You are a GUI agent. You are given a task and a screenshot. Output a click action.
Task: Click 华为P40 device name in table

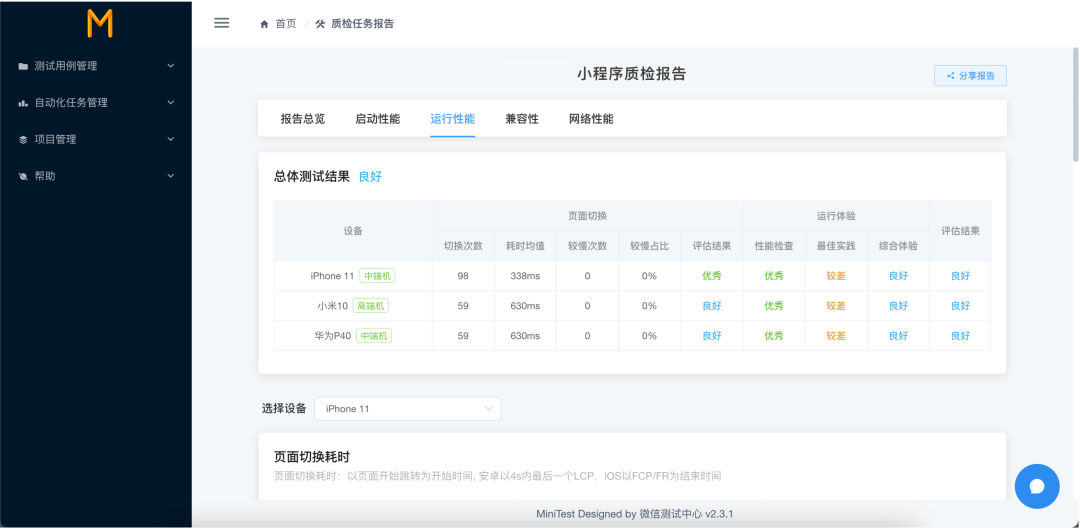coord(333,336)
